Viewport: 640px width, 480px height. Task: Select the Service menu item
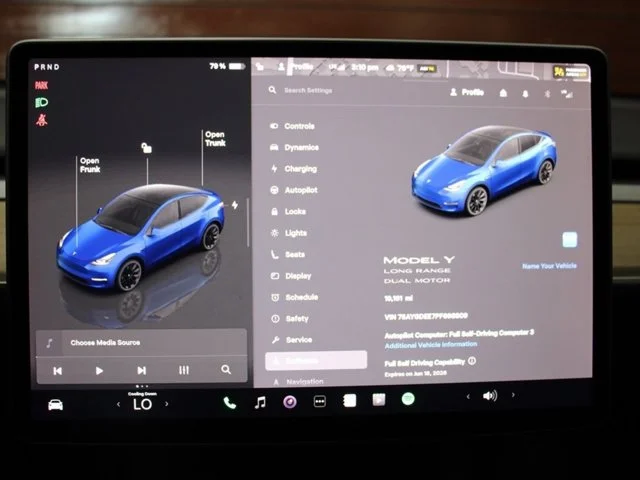point(292,340)
